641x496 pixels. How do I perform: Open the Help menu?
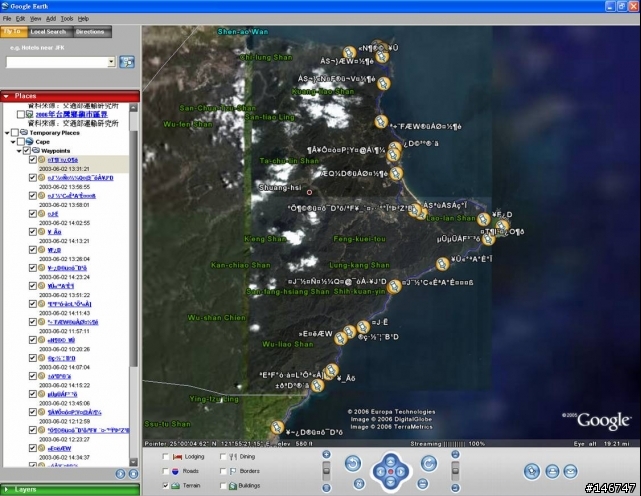click(83, 19)
